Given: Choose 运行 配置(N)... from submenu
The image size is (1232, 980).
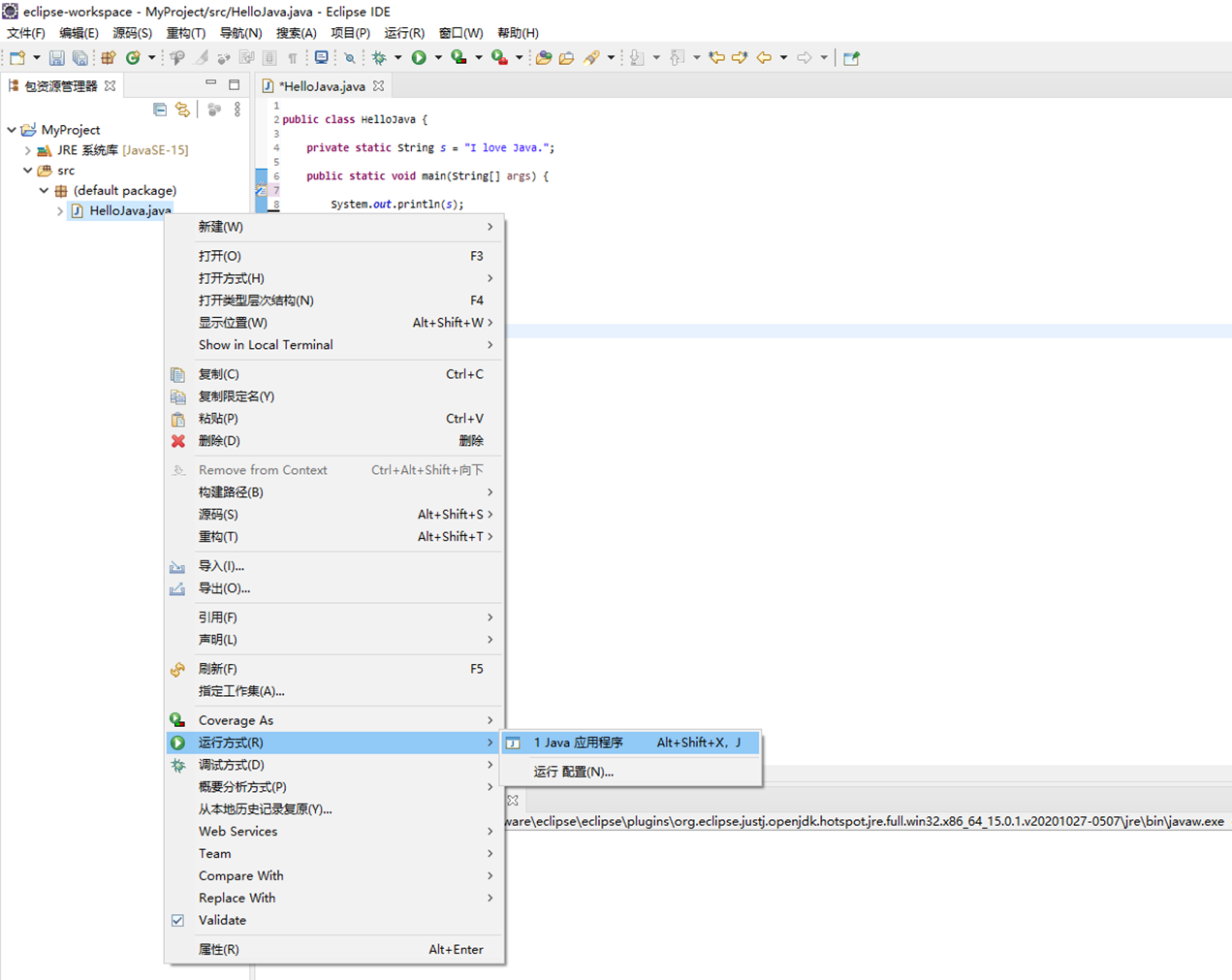Looking at the screenshot, I should coord(631,772).
